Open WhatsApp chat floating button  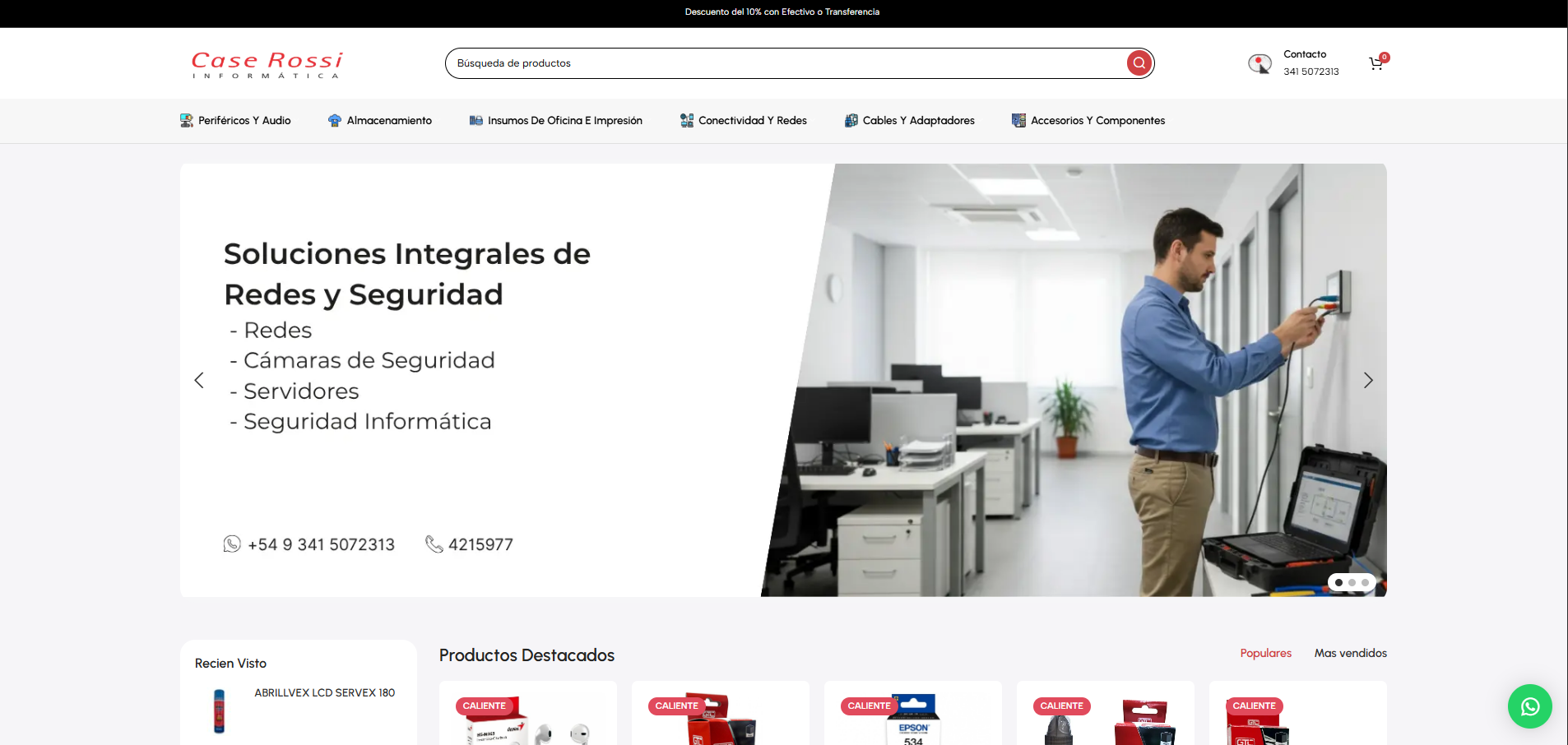(1529, 706)
